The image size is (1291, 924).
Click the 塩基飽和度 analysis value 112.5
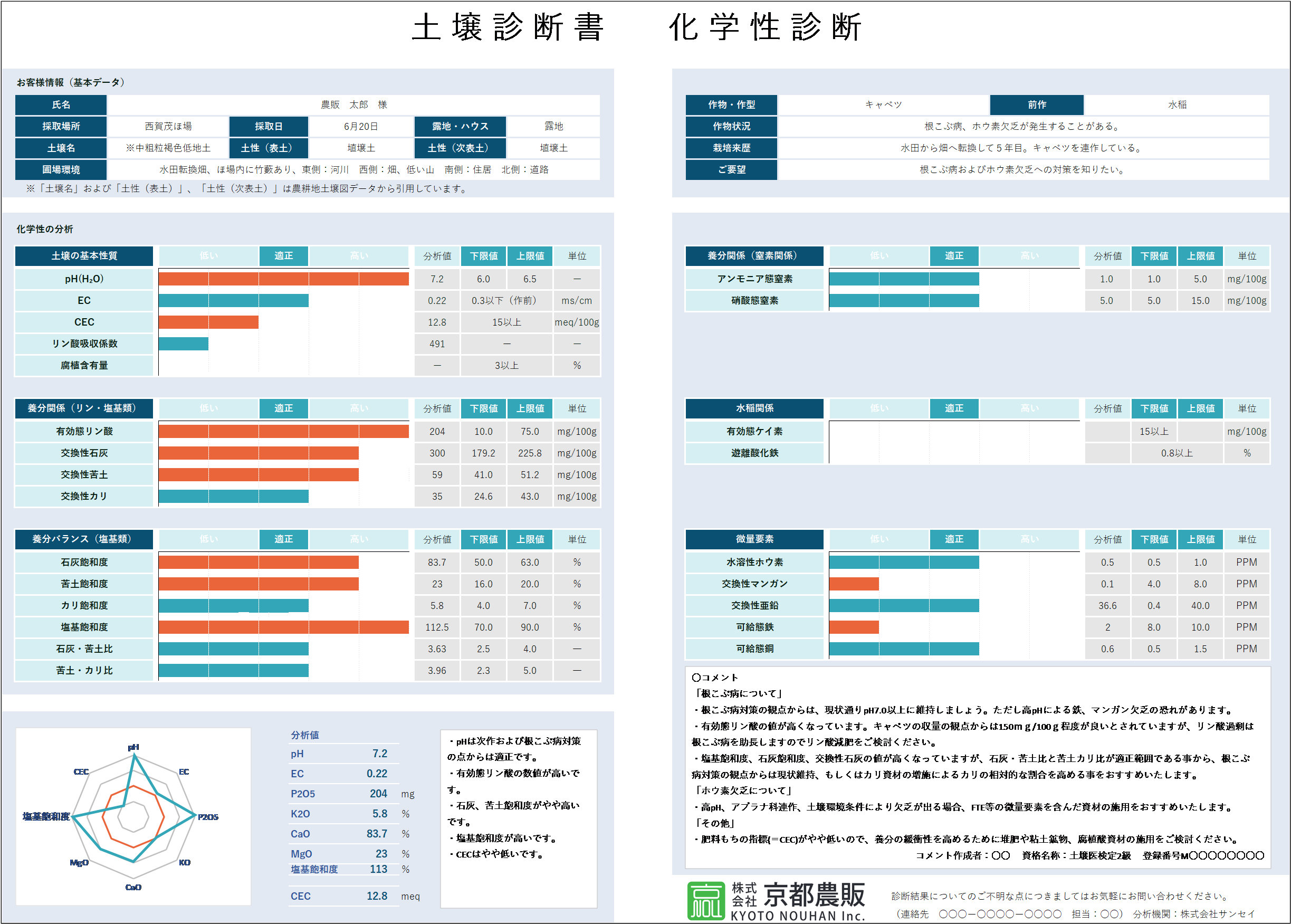437,627
